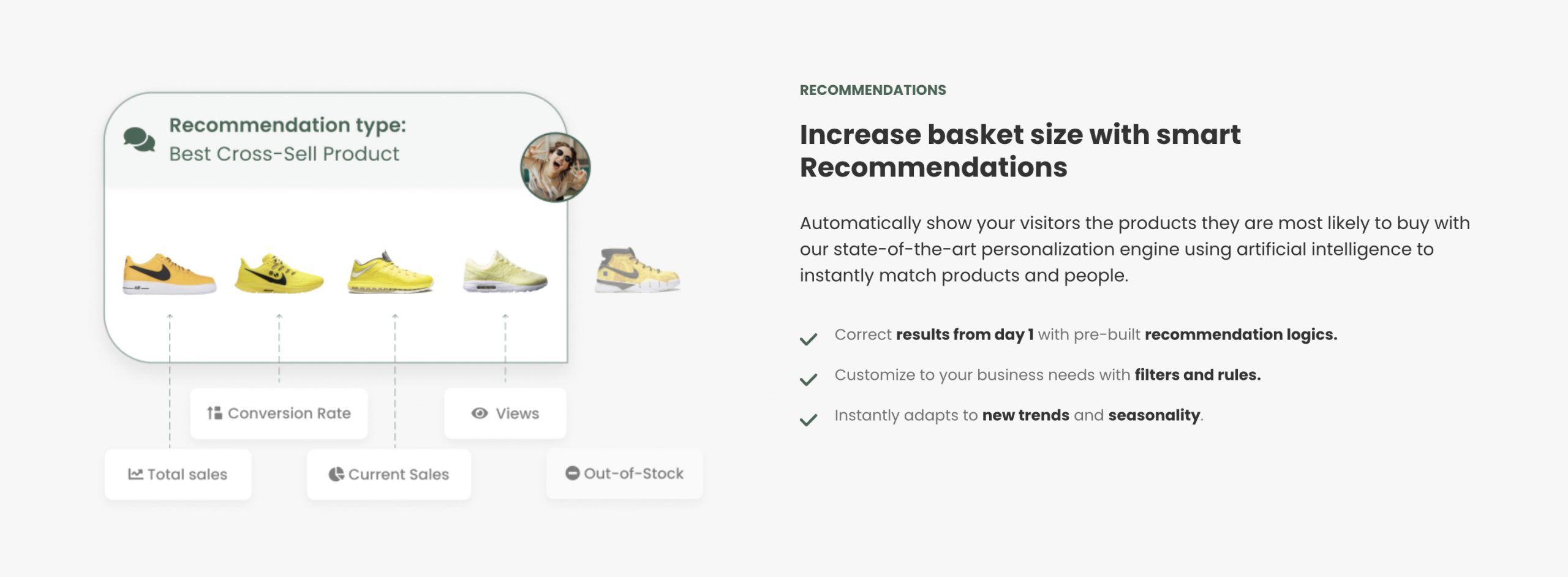This screenshot has height=577, width=1568.
Task: Click the Total sales tag
Action: point(187,474)
